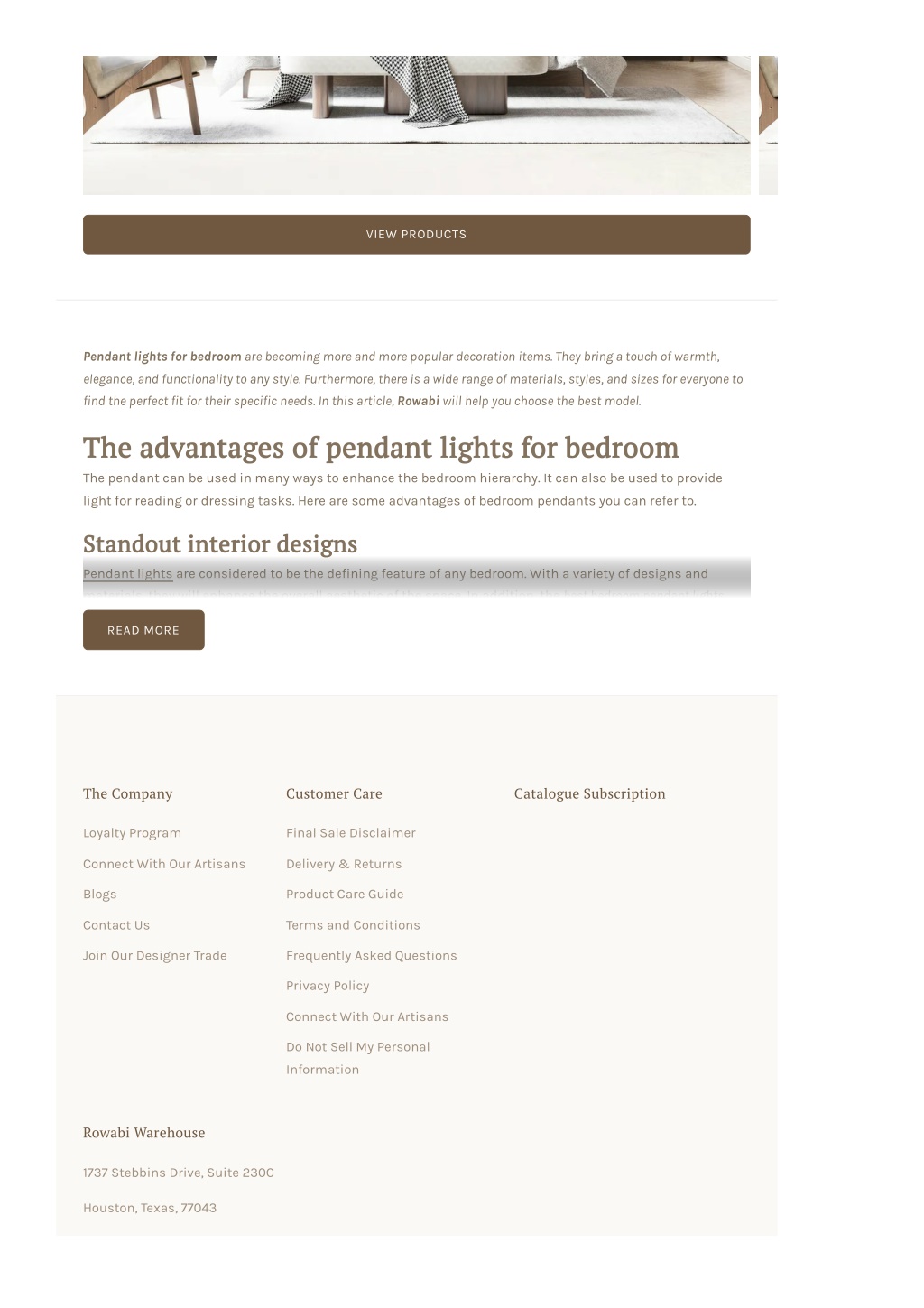Expand article with Read More button

pyautogui.click(x=143, y=630)
